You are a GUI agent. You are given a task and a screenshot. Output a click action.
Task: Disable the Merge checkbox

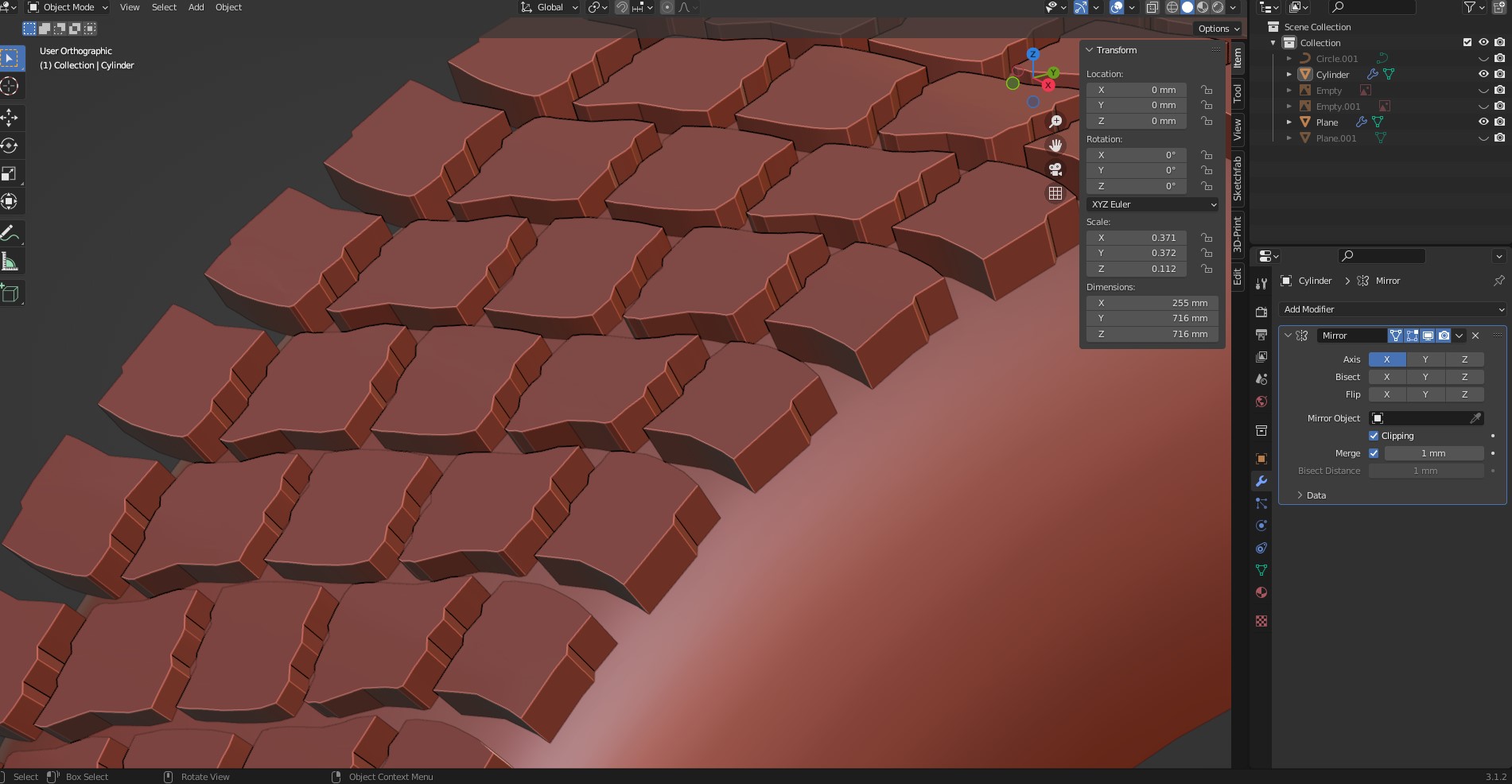coord(1374,453)
